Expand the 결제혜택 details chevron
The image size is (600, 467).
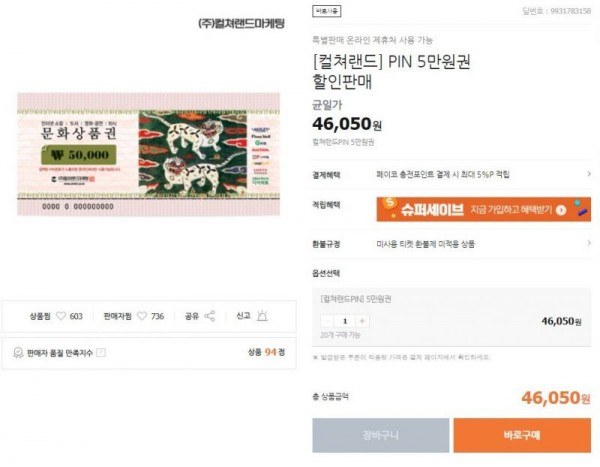click(x=589, y=174)
